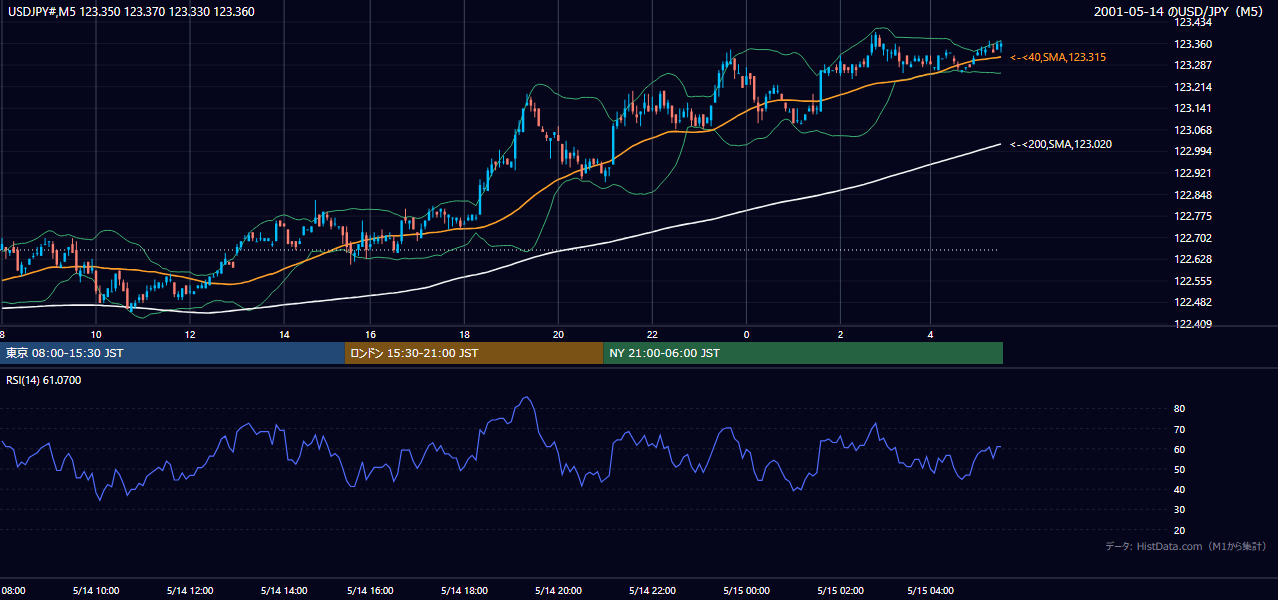Click price axis value 122.702
The height and width of the screenshot is (600, 1278).
point(1192,238)
